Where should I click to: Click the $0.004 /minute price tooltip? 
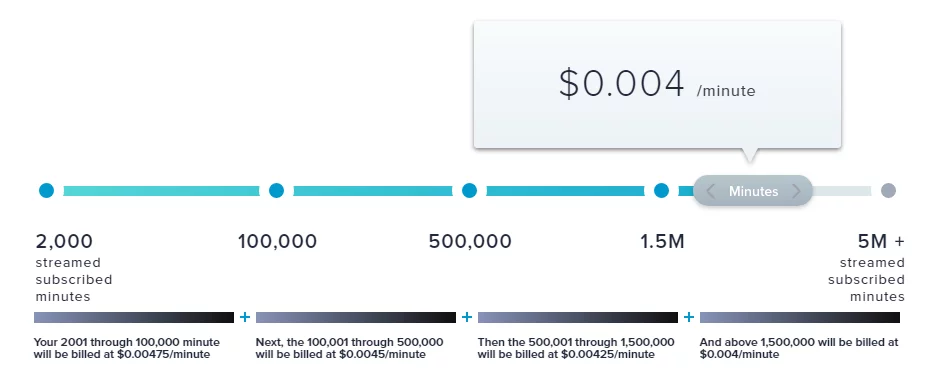[x=658, y=85]
